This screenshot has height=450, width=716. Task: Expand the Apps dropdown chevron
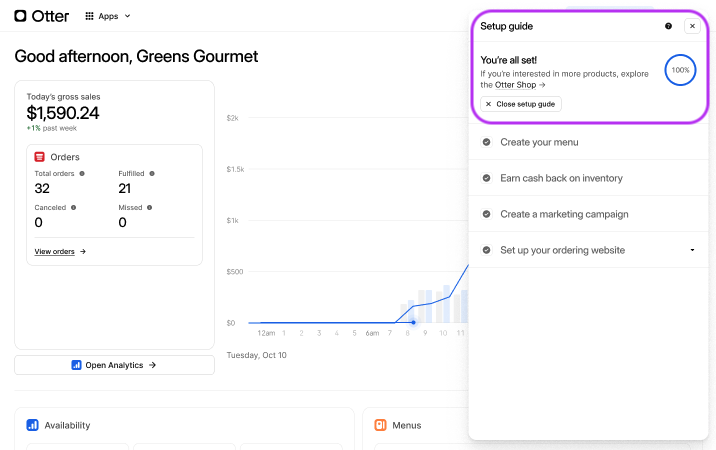coord(128,16)
